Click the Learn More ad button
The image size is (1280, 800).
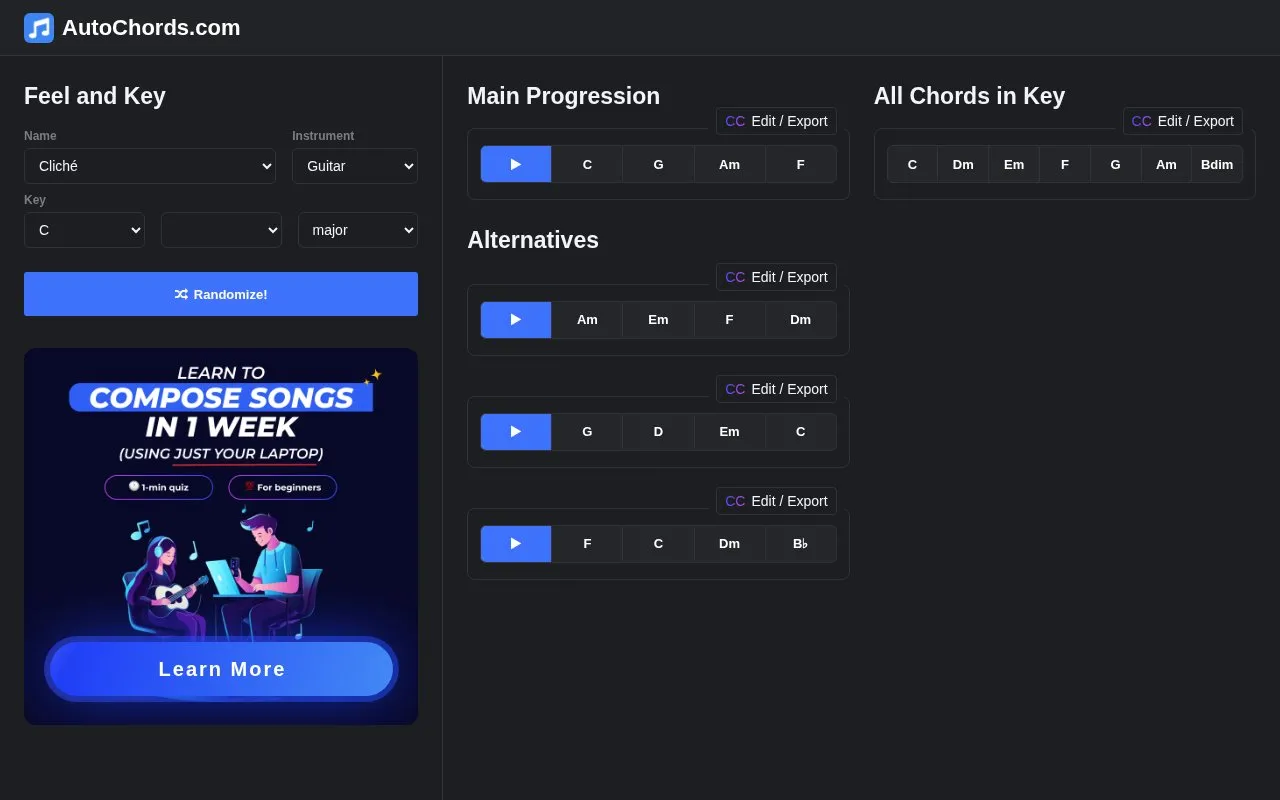[x=221, y=669]
